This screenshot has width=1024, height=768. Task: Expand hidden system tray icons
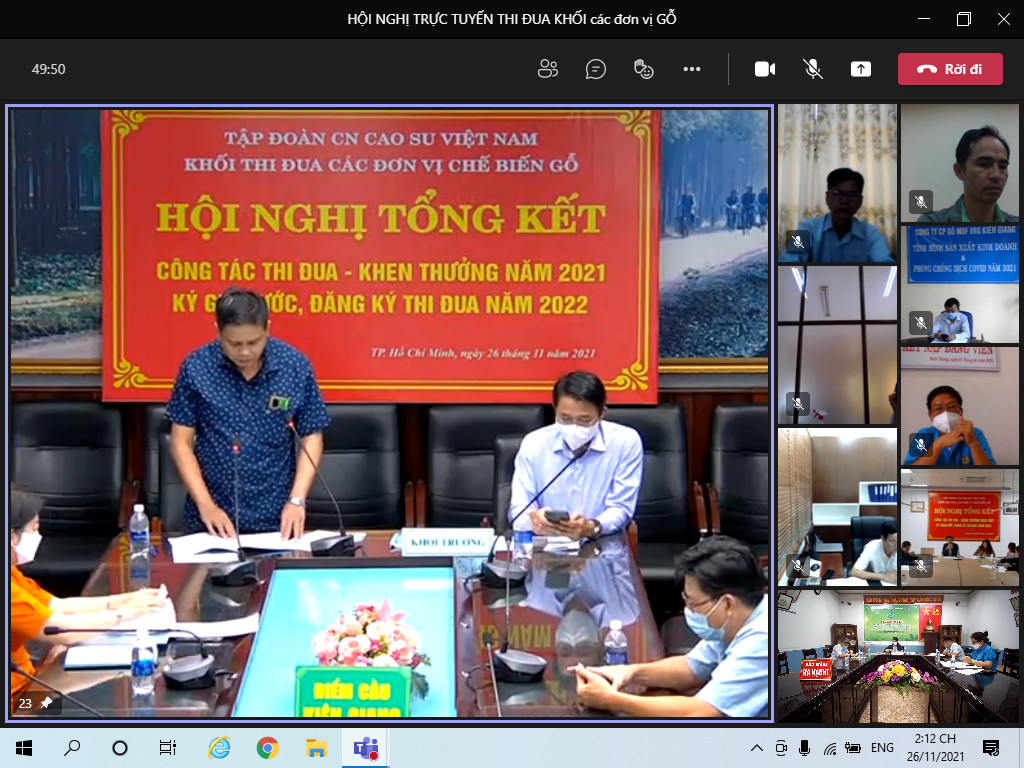click(x=756, y=748)
